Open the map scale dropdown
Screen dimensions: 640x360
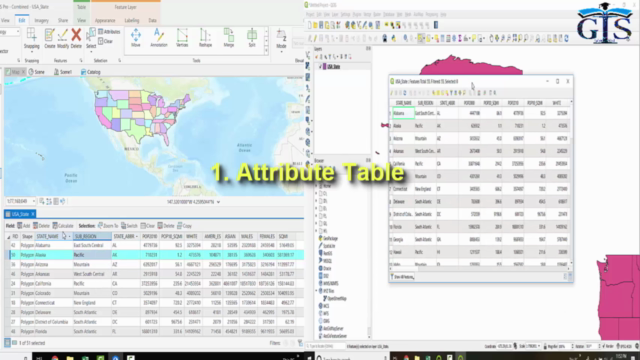click(33, 201)
